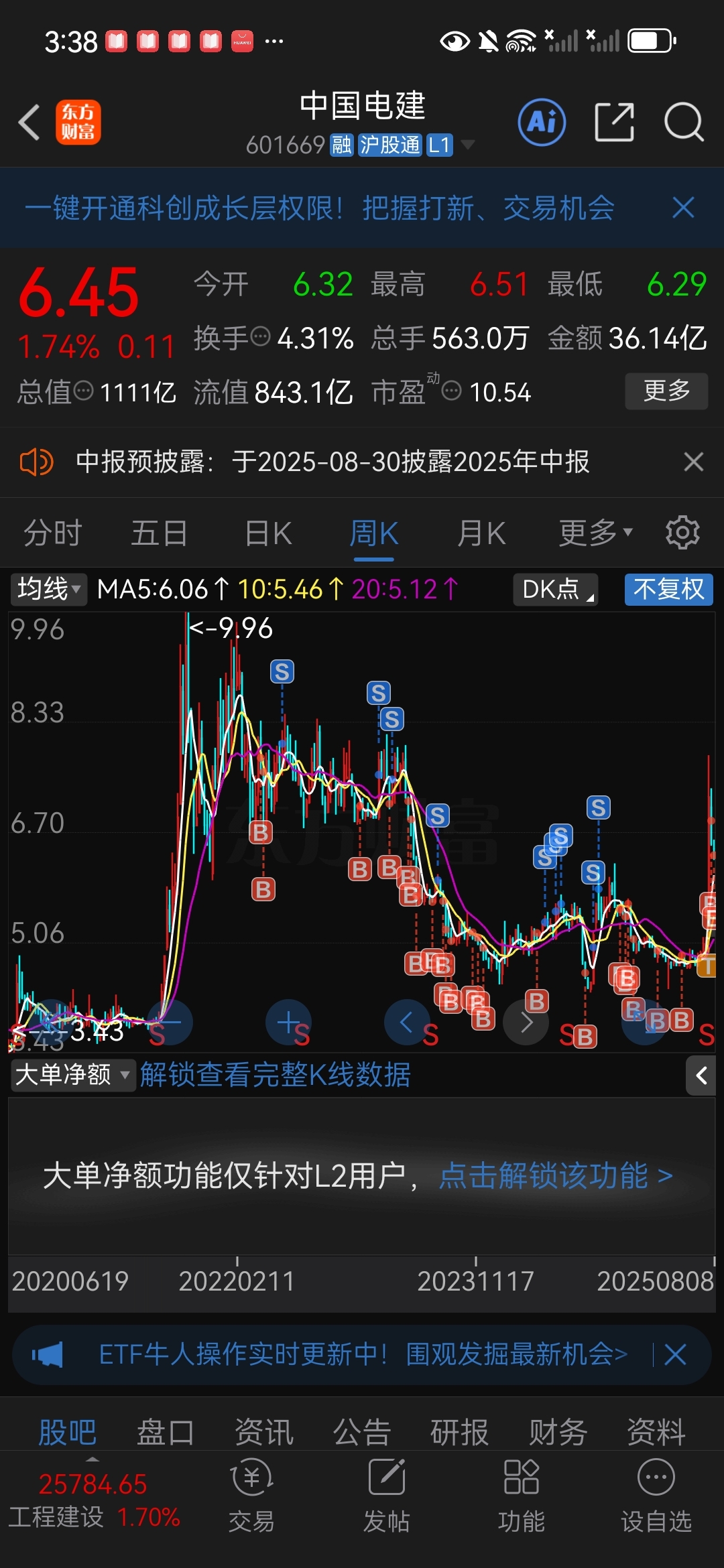The width and height of the screenshot is (724, 1568).
Task: Tap the 更多 quote details button
Action: (x=666, y=391)
